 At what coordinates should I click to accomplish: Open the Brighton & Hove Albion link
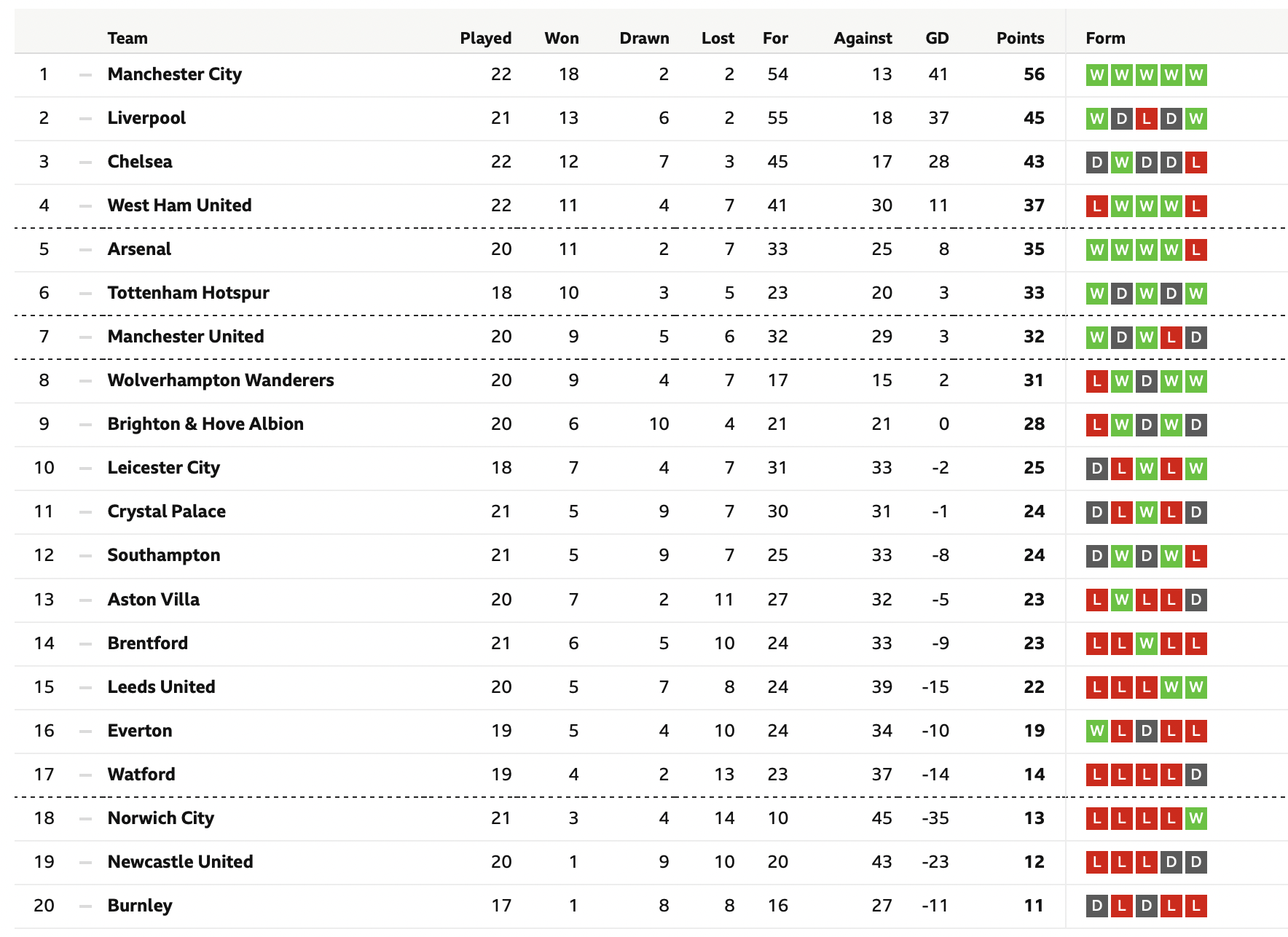(x=205, y=424)
